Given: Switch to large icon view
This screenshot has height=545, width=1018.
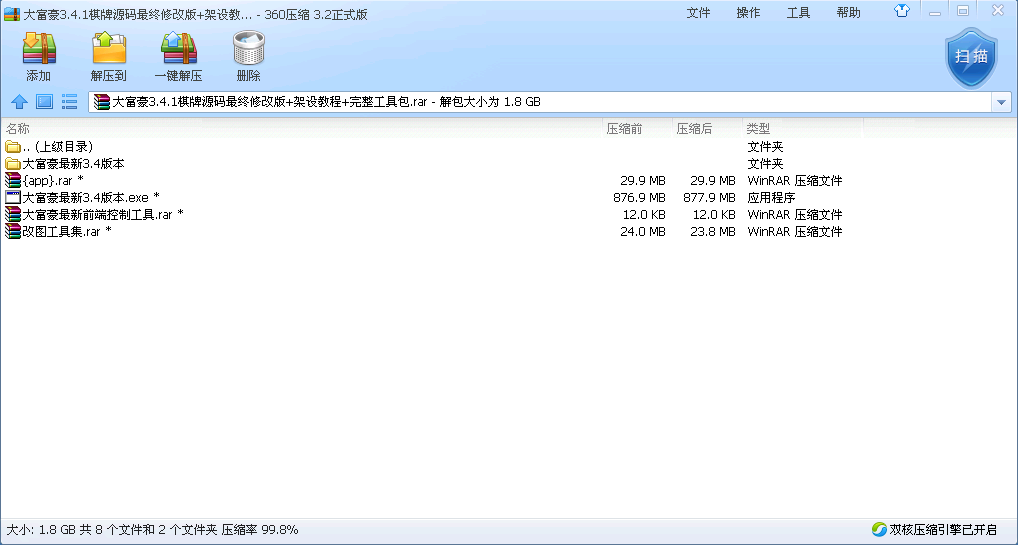Looking at the screenshot, I should click(x=44, y=101).
